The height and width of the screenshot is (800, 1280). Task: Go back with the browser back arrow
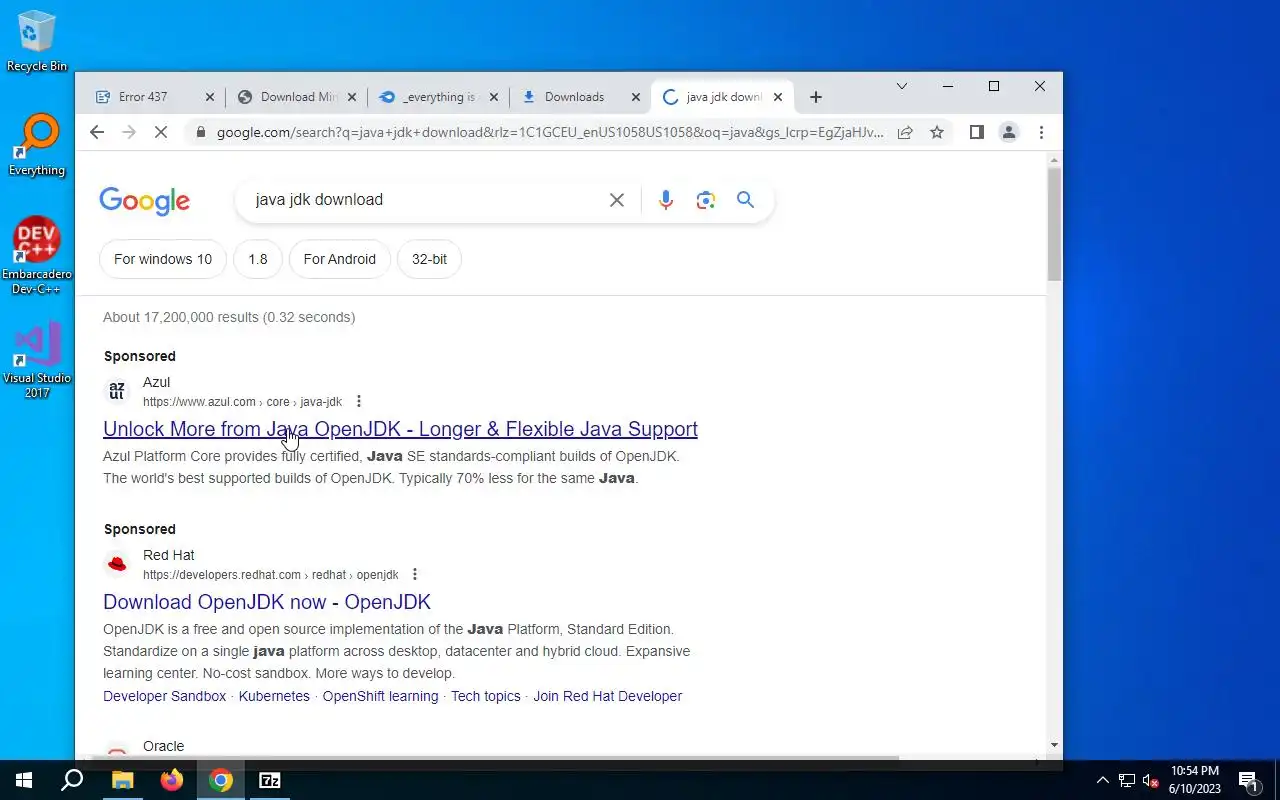tap(97, 132)
